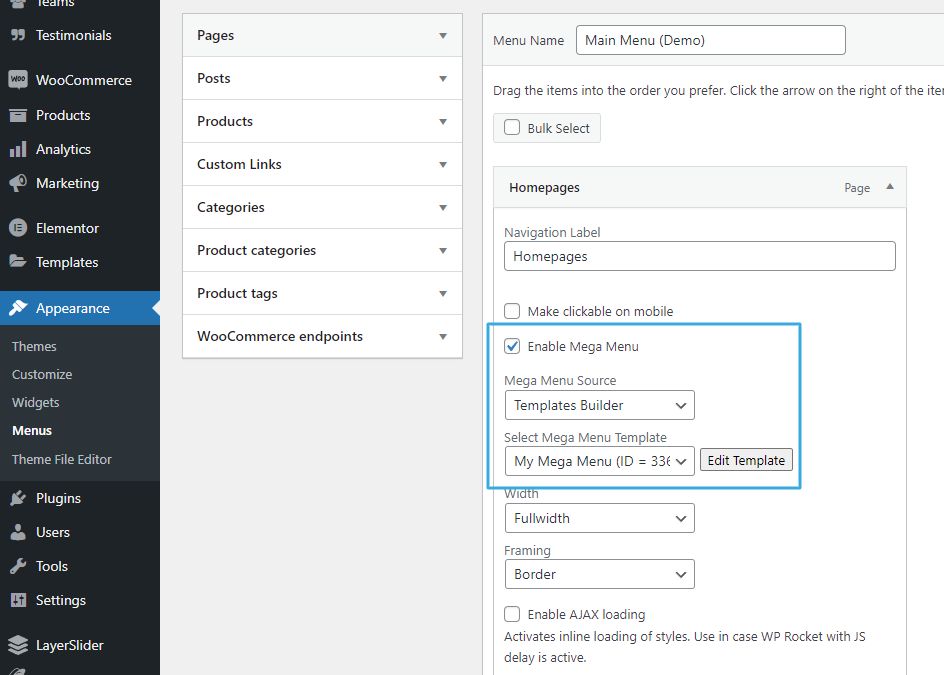944x675 pixels.
Task: Click the Elementor sidebar icon
Action: pos(17,228)
